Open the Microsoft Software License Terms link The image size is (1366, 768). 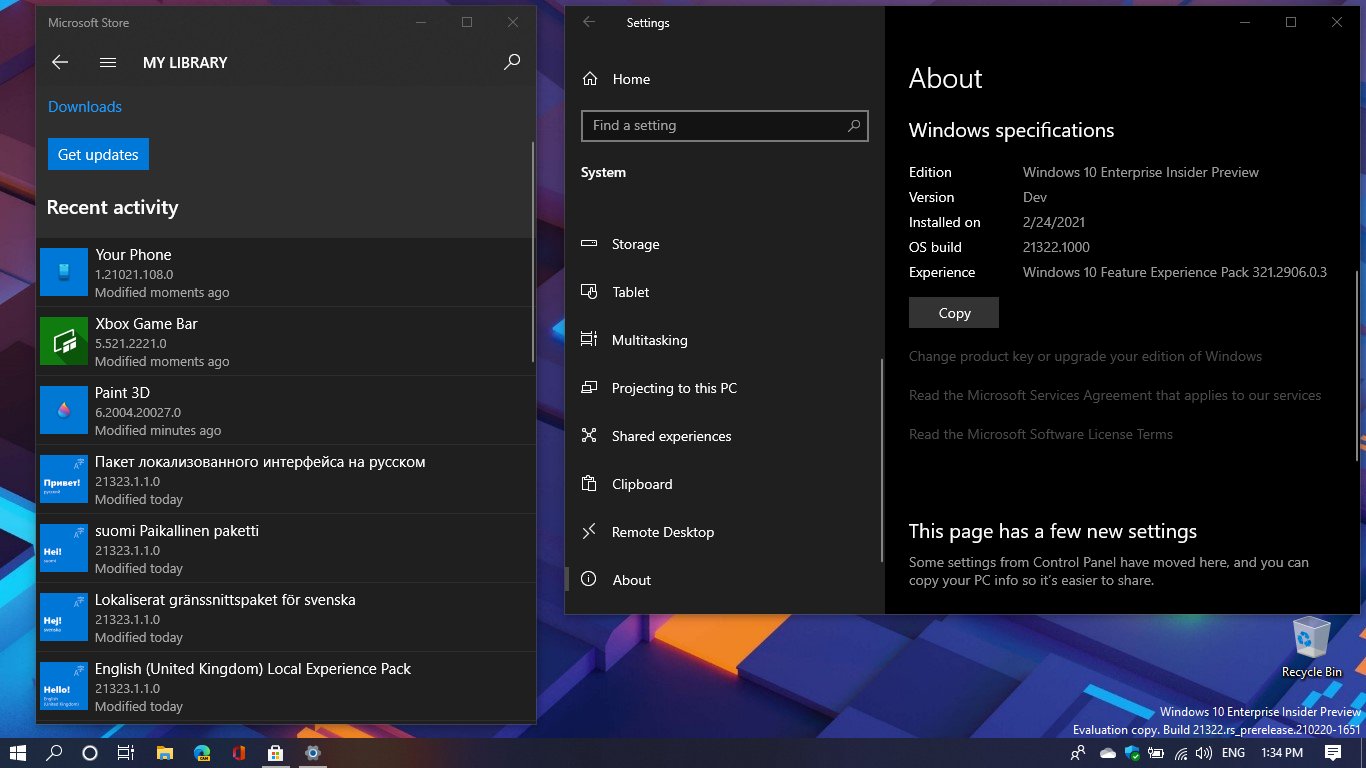[1041, 434]
